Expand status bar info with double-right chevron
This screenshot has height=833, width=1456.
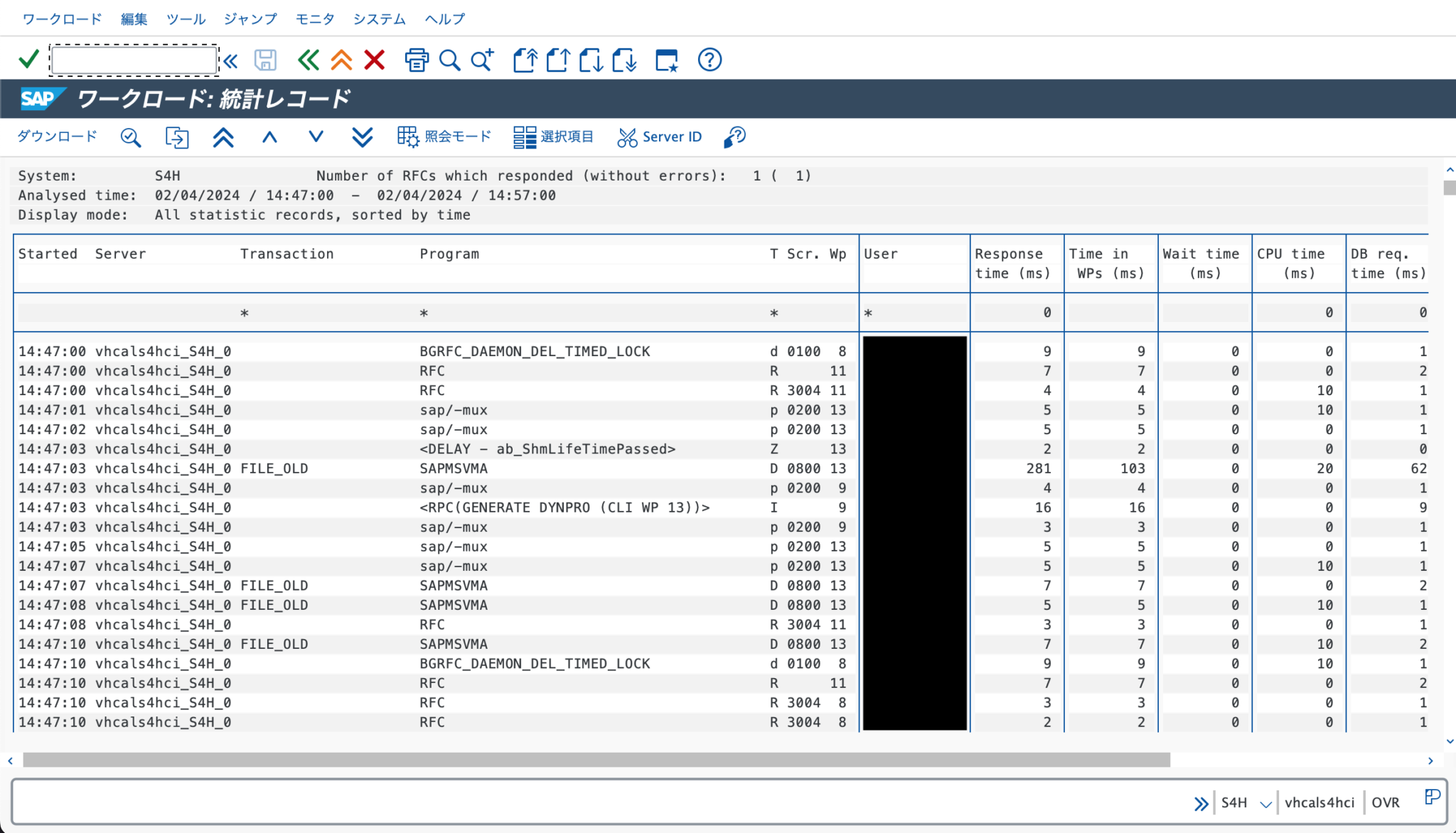(1201, 803)
